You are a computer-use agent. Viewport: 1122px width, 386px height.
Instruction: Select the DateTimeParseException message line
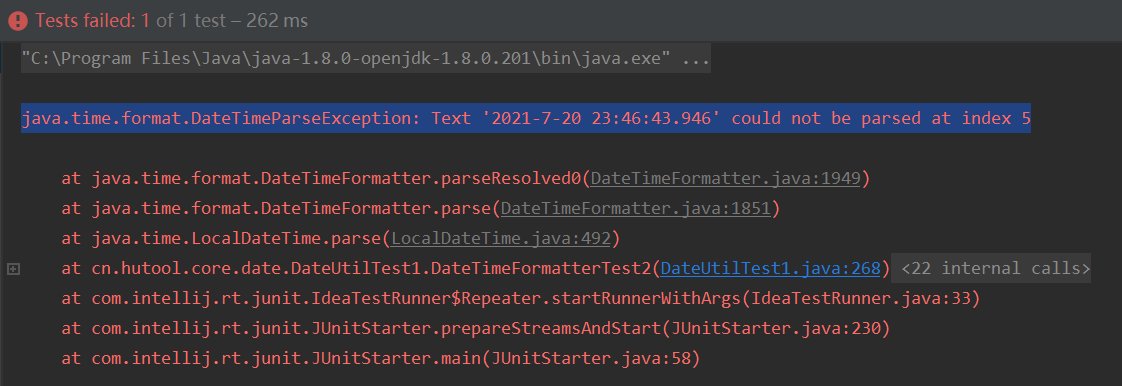point(526,119)
